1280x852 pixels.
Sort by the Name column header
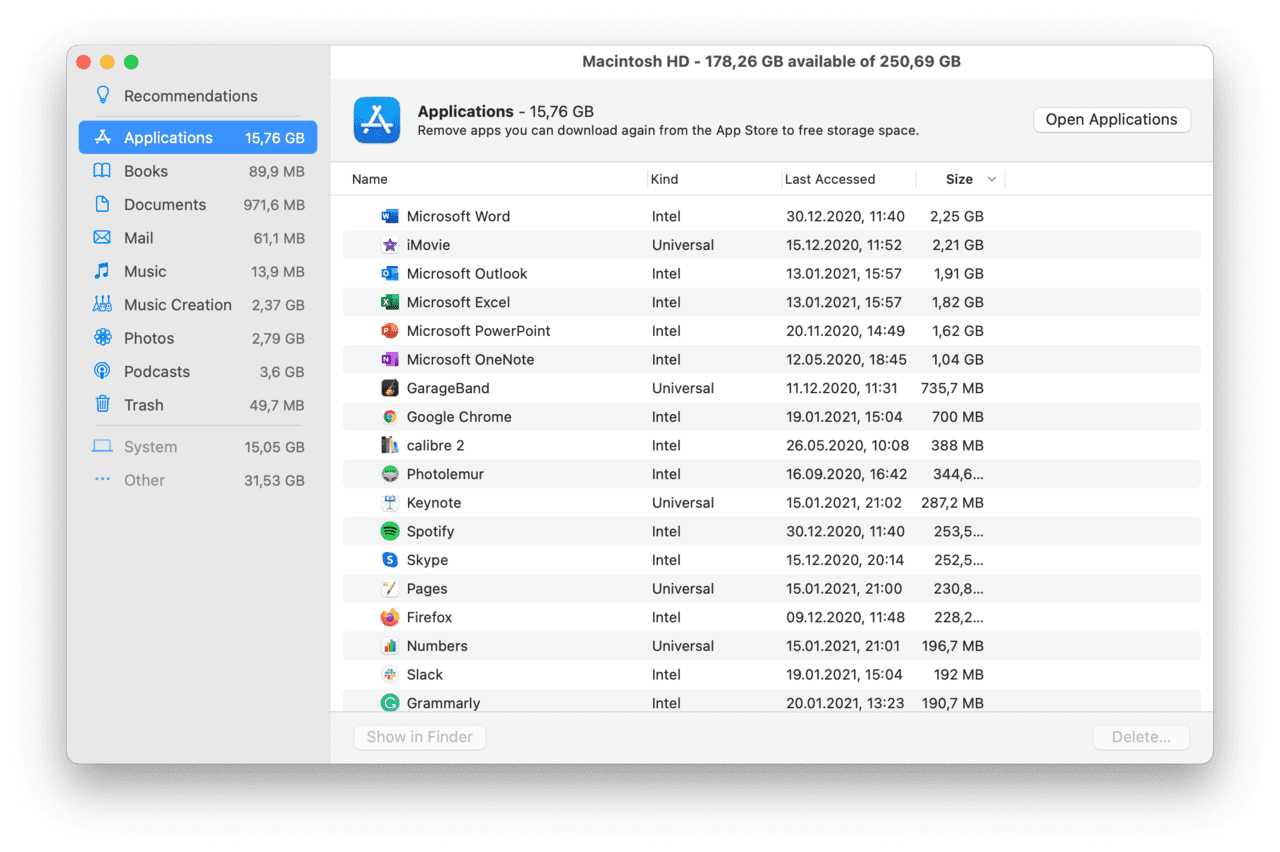tap(370, 179)
